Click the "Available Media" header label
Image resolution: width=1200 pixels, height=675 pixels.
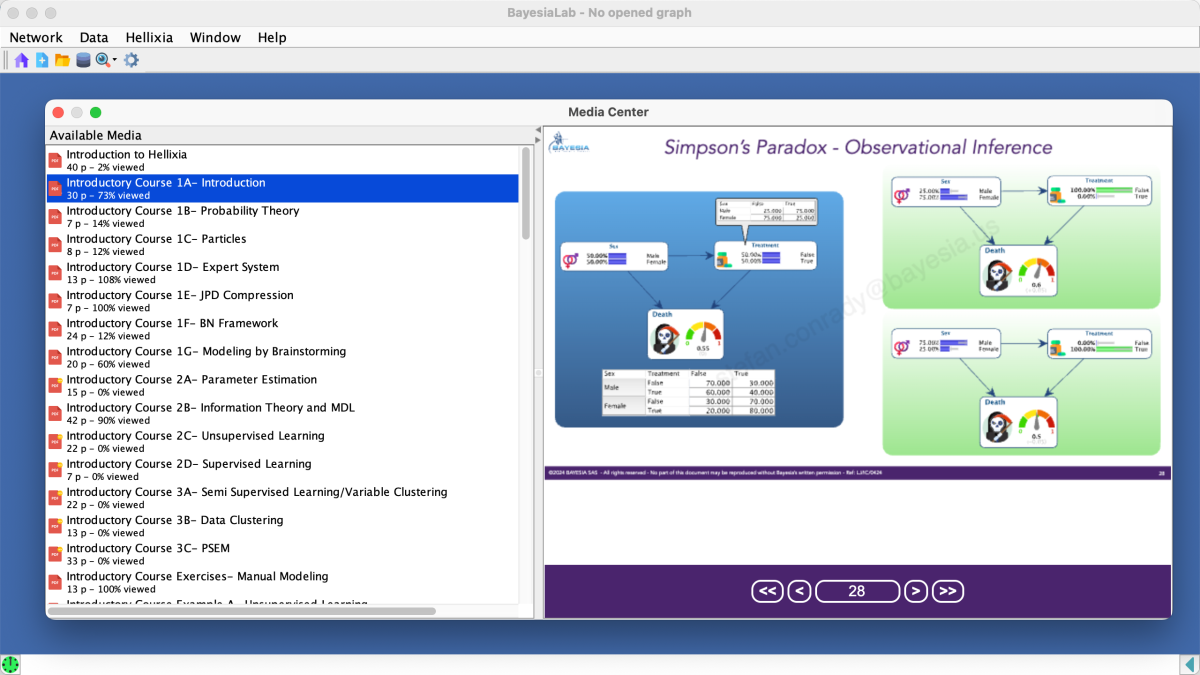pyautogui.click(x=96, y=135)
